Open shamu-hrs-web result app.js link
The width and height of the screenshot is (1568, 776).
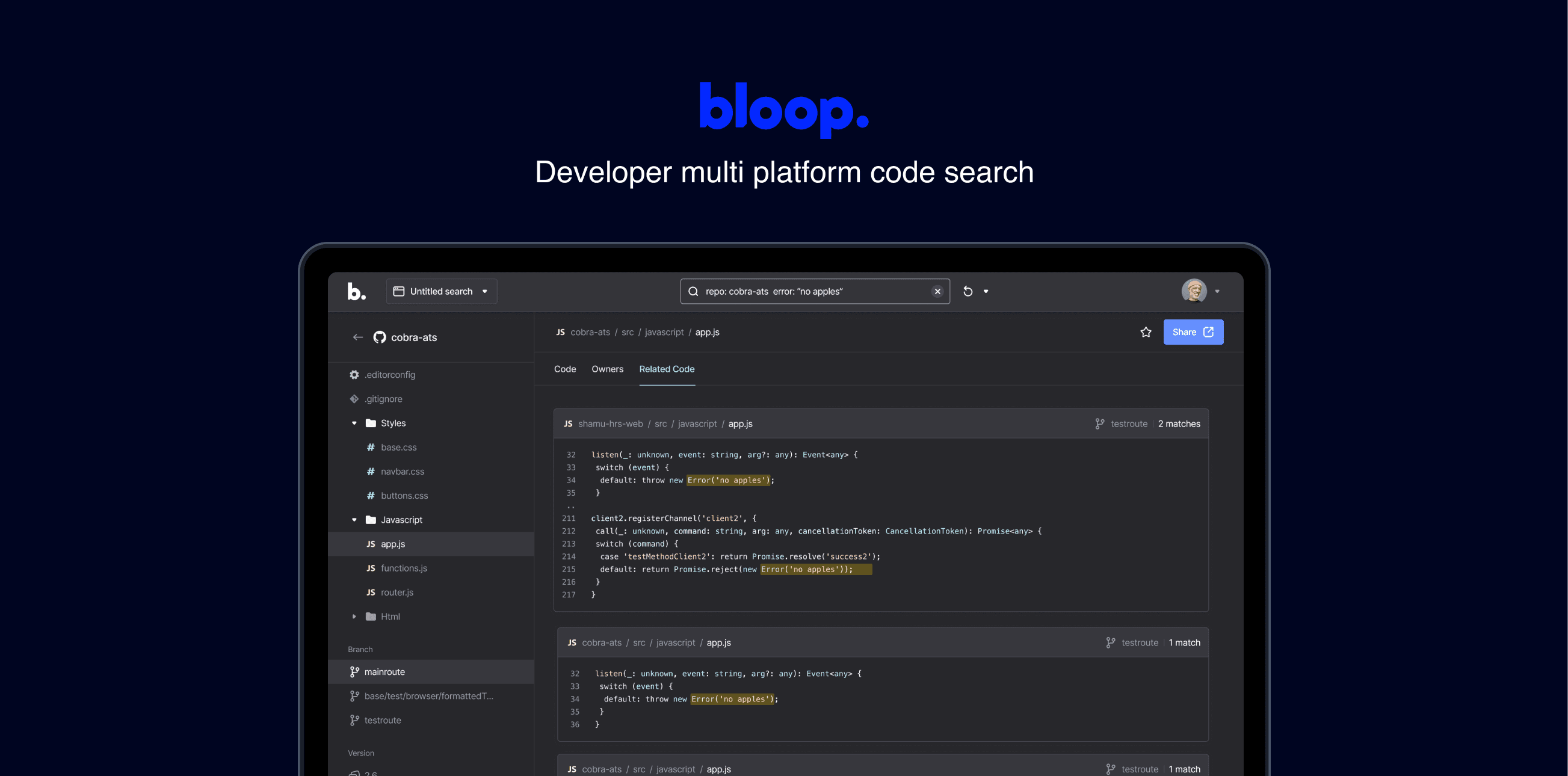coord(740,423)
